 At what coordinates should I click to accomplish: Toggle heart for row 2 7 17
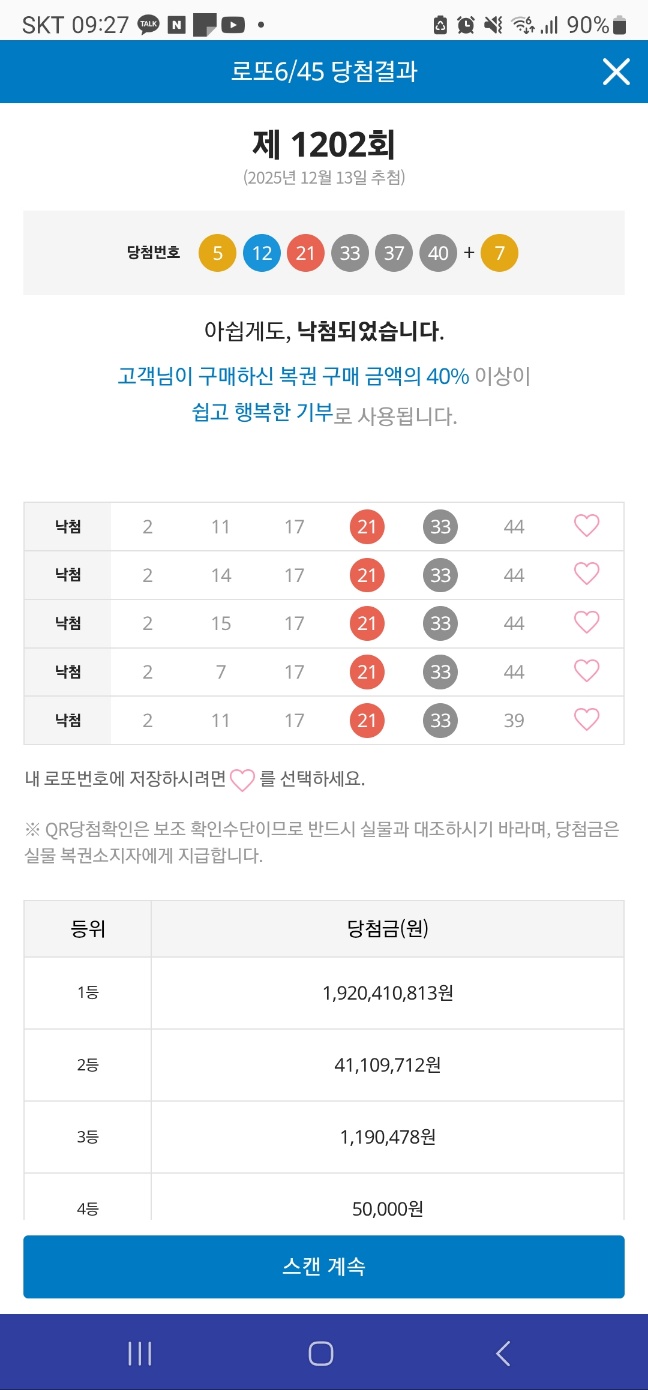(586, 671)
